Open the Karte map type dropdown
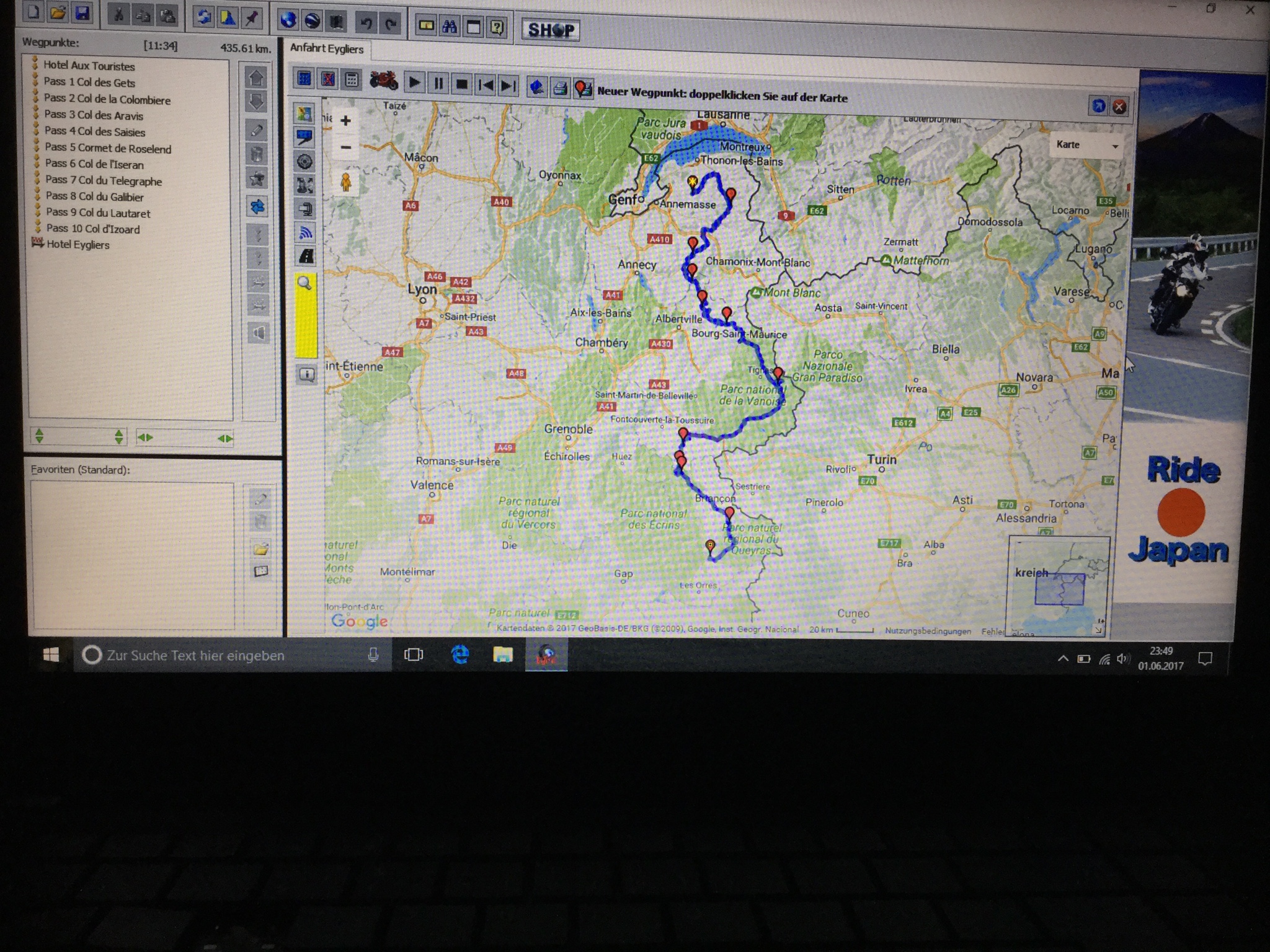Screen dimensions: 1270x952 click(x=1088, y=145)
